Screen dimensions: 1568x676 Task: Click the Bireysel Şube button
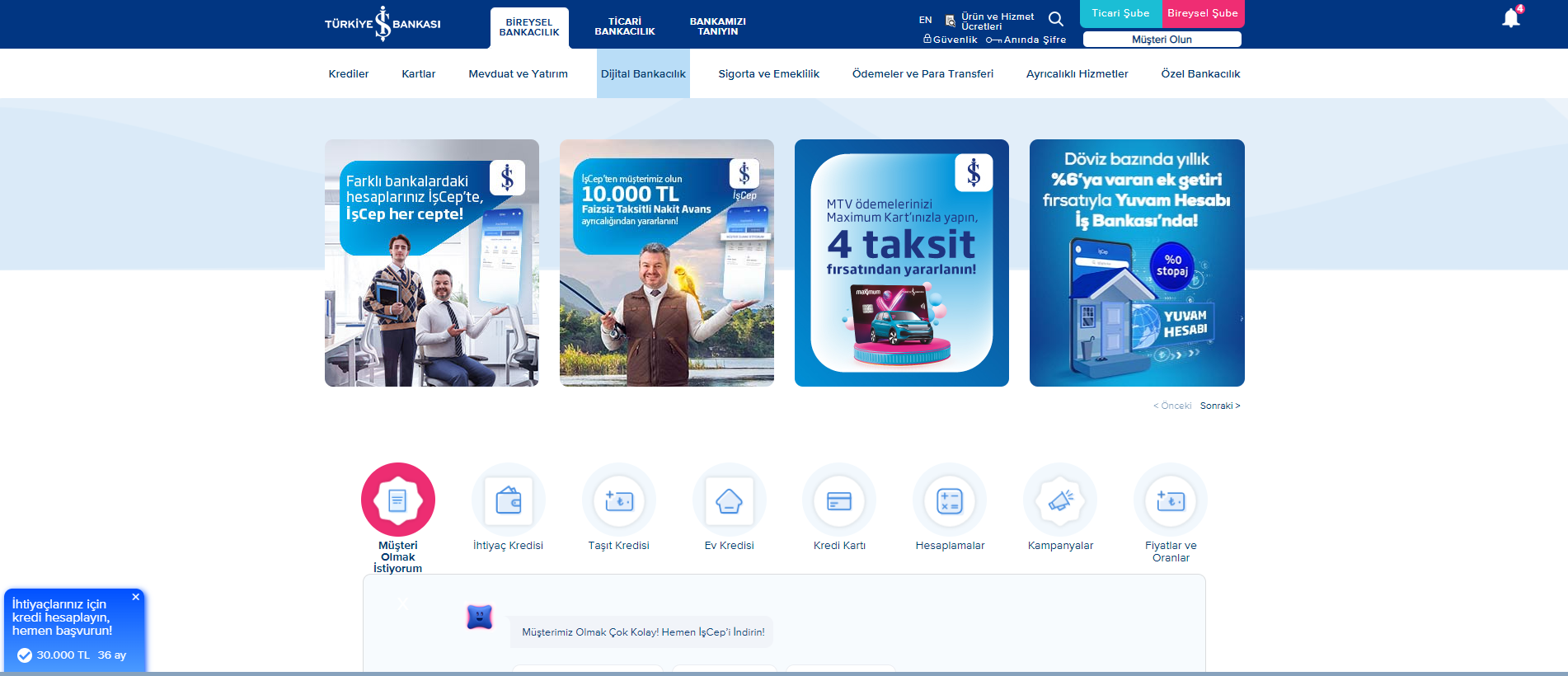1203,13
